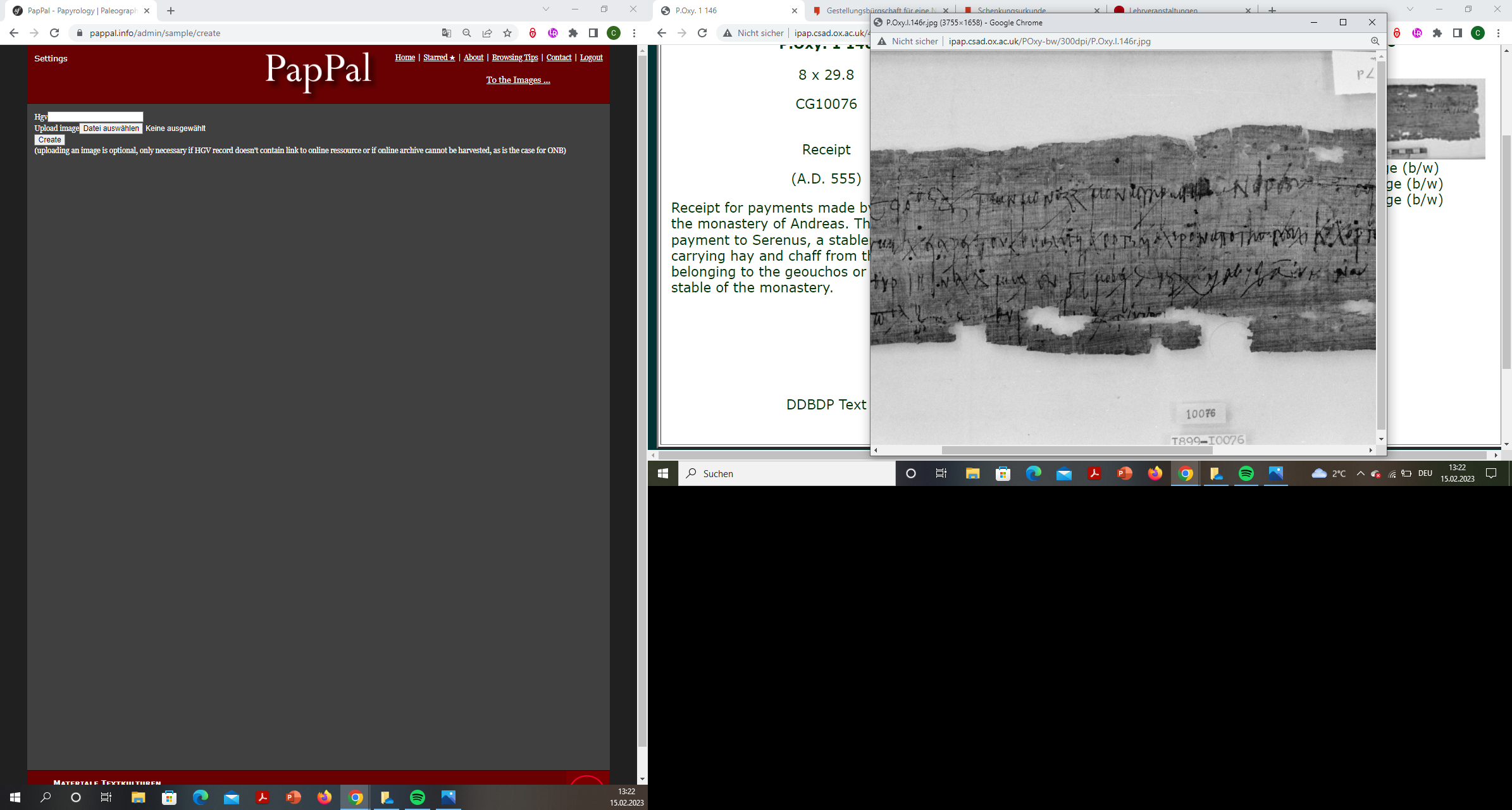Open a new tab in the PapPal window
The width and height of the screenshot is (1512, 810).
[171, 11]
